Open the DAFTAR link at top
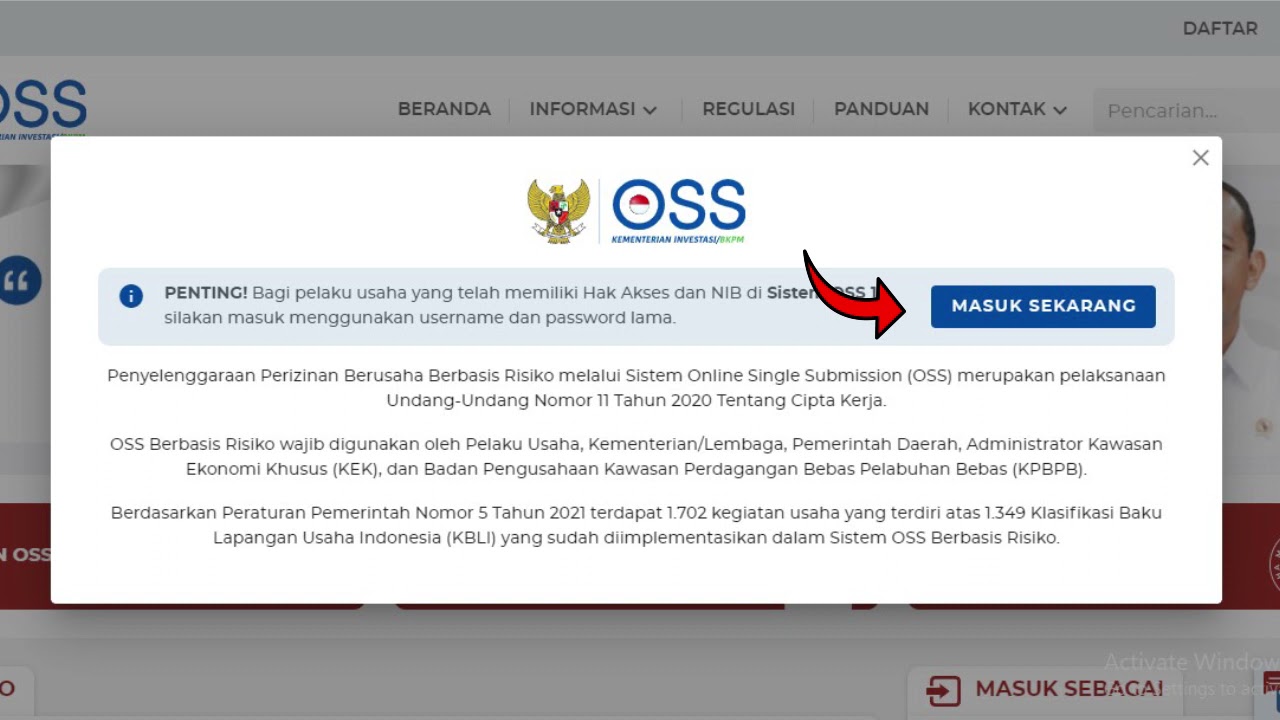The height and width of the screenshot is (720, 1280). click(x=1220, y=29)
